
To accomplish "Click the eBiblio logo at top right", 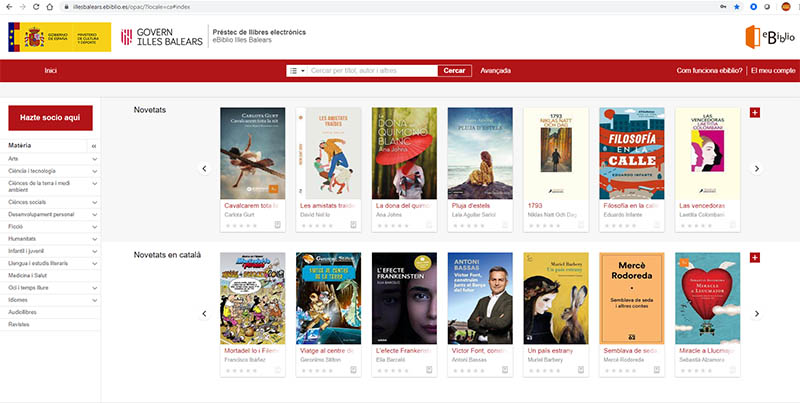I will pyautogui.click(x=770, y=37).
